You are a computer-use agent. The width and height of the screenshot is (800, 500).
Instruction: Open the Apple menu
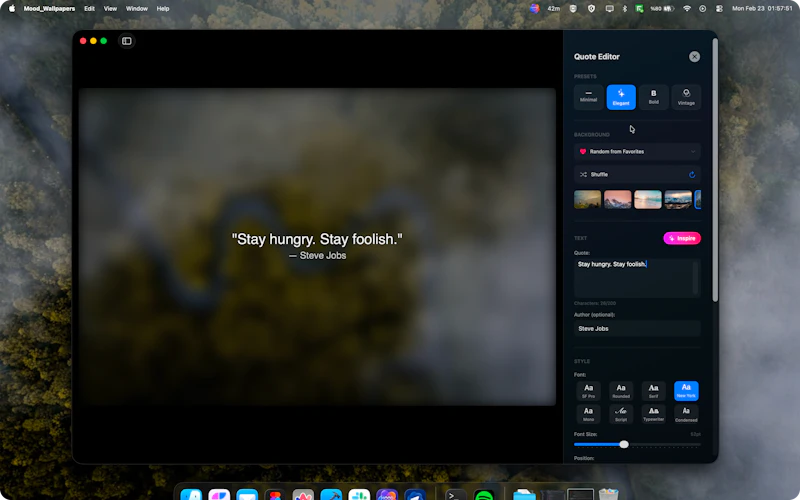pyautogui.click(x=12, y=9)
